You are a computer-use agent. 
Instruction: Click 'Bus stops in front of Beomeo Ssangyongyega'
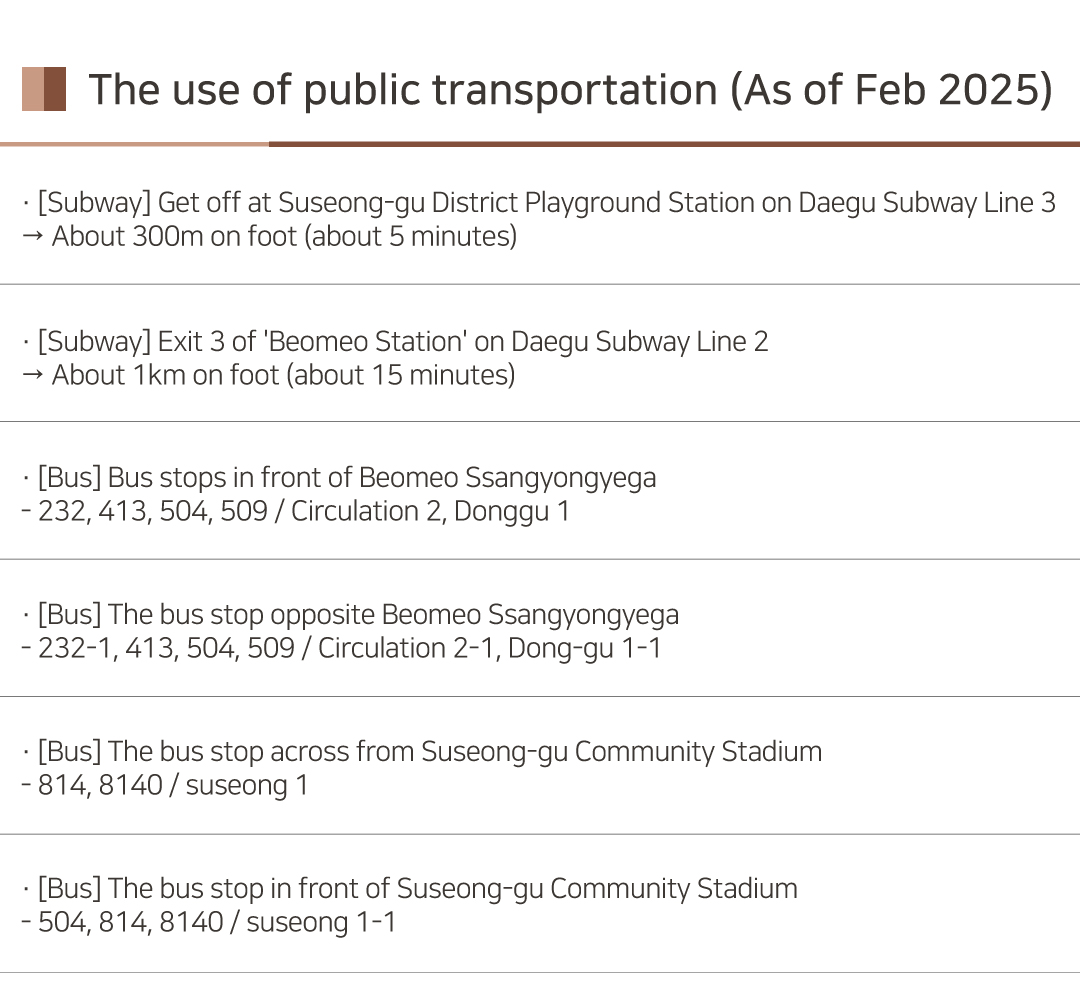[x=382, y=478]
